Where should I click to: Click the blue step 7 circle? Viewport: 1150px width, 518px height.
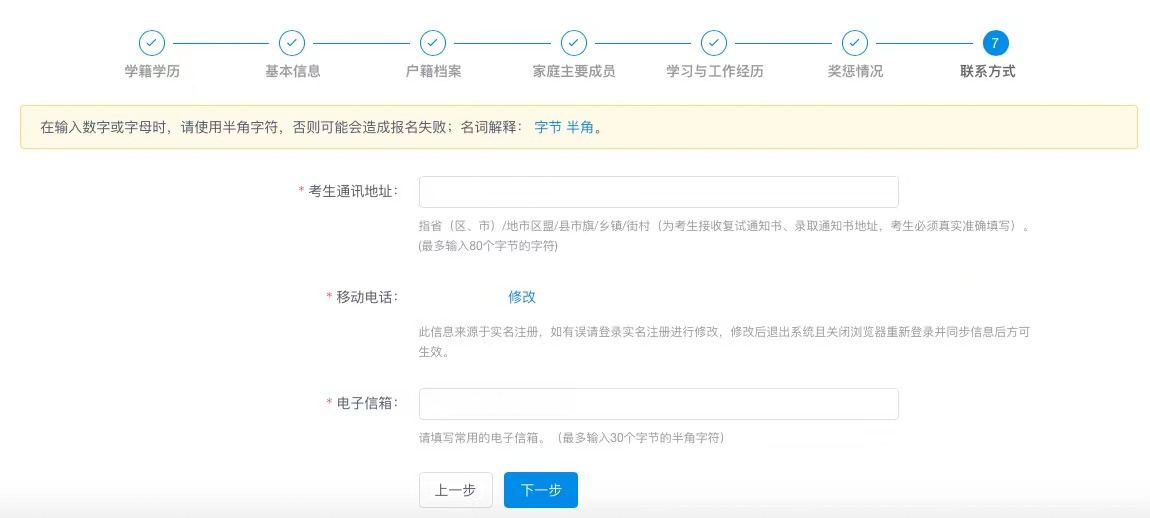(x=995, y=43)
